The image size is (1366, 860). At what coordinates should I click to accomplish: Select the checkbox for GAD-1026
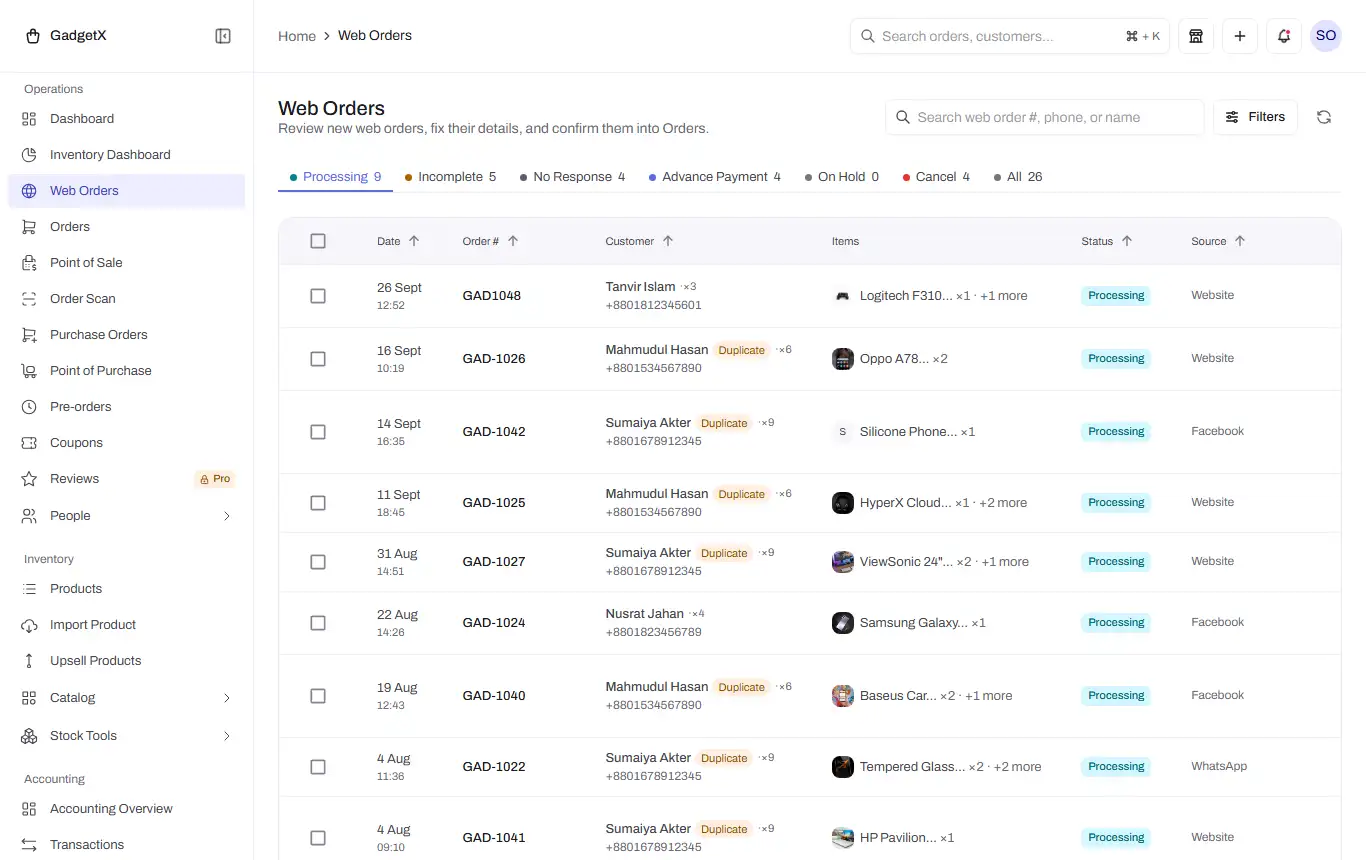click(x=318, y=359)
